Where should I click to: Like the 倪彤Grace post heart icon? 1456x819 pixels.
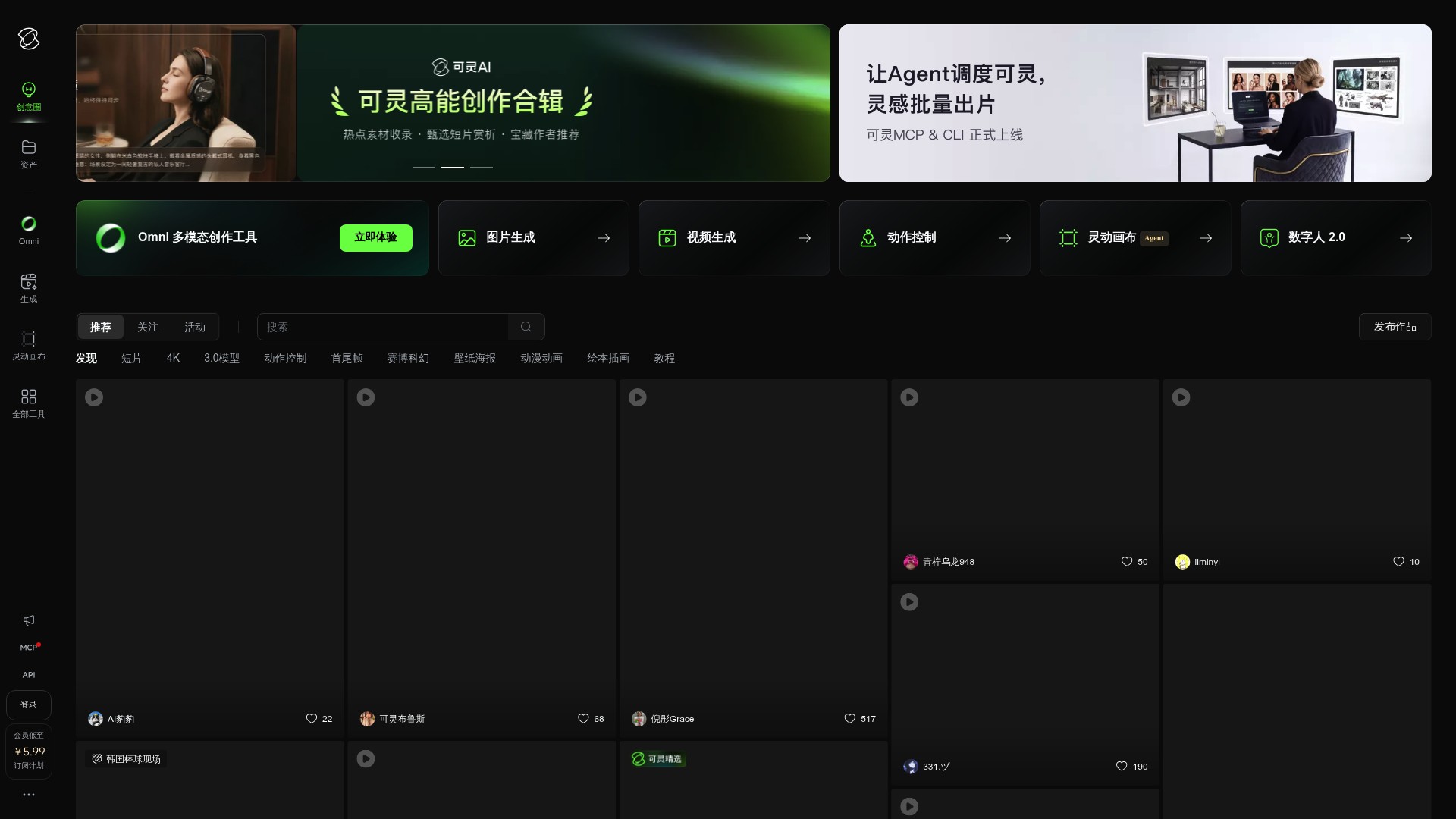click(x=849, y=718)
